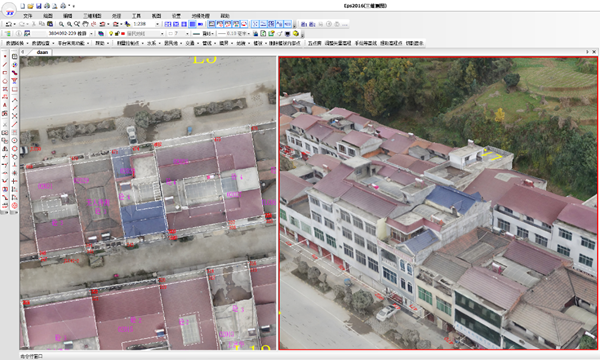600x360 pixels.
Task: Click the open folder icon in title bar
Action: (31, 6)
